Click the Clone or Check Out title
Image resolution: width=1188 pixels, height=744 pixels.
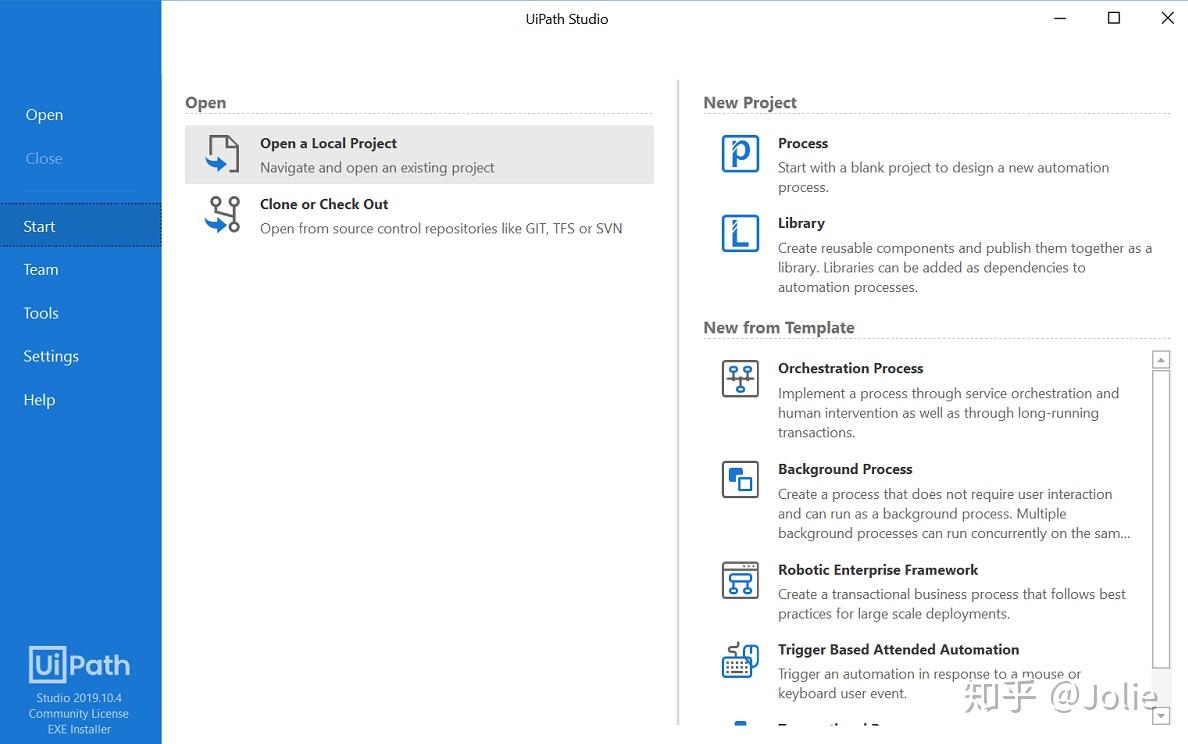pos(324,204)
